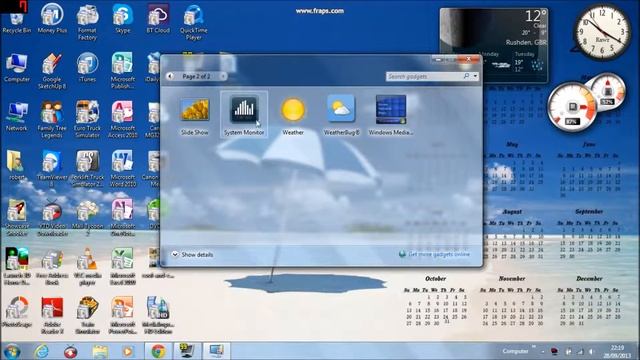The height and width of the screenshot is (360, 640).
Task: Select the Microsoft Access 2010 shortcut
Action: click(x=122, y=120)
